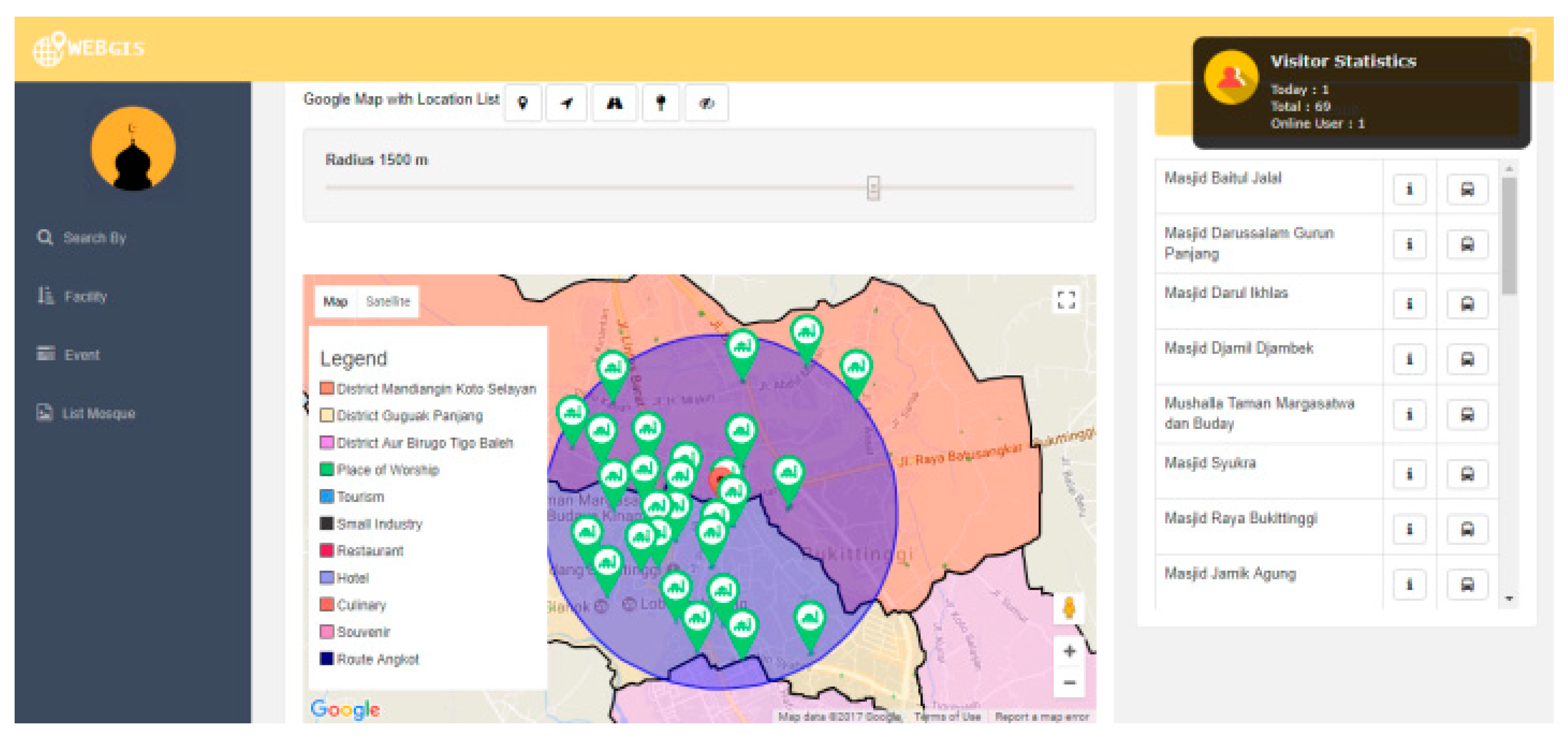Click the map pin toolbar icon
1568x740 pixels.
coord(661,103)
